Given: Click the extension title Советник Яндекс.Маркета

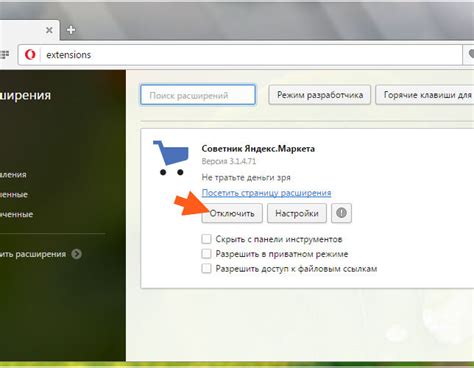Looking at the screenshot, I should (x=258, y=149).
